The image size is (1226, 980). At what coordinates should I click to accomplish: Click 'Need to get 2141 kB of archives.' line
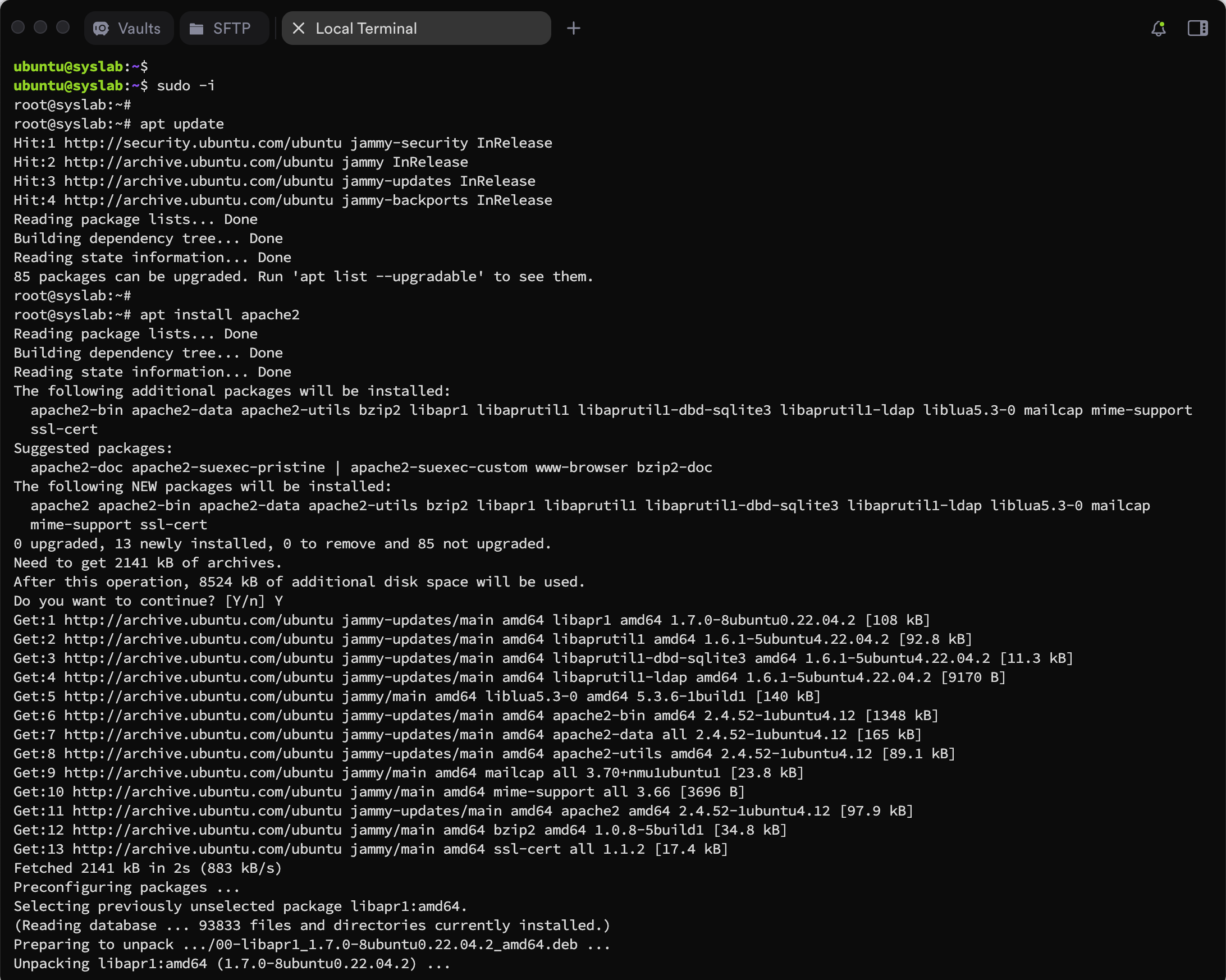[148, 564]
